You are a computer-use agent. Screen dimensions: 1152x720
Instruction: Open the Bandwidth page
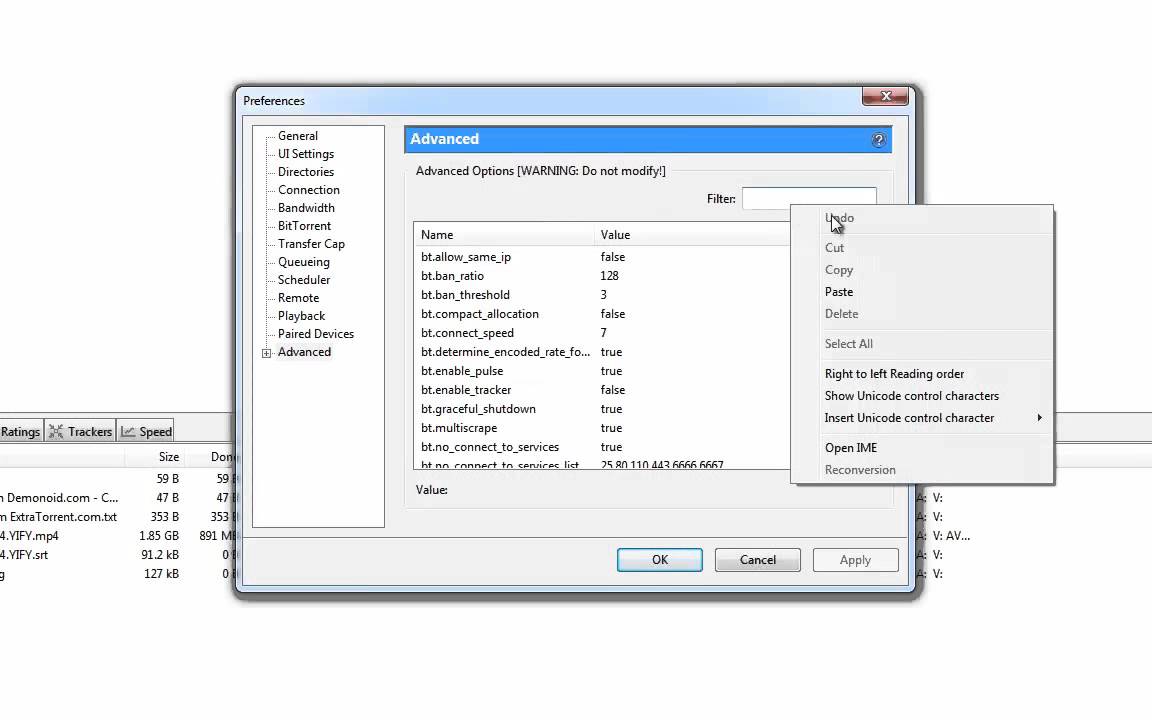(306, 208)
